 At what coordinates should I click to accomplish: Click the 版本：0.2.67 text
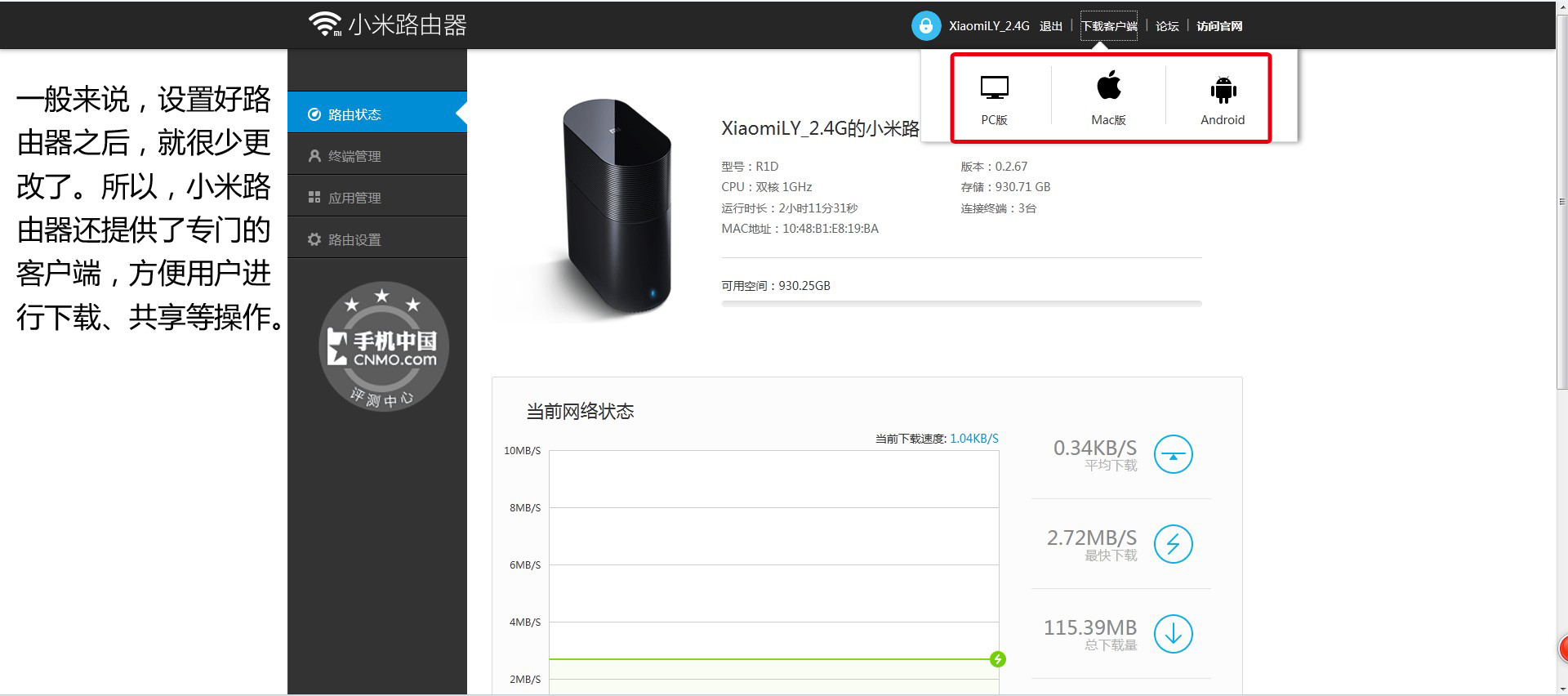994,167
